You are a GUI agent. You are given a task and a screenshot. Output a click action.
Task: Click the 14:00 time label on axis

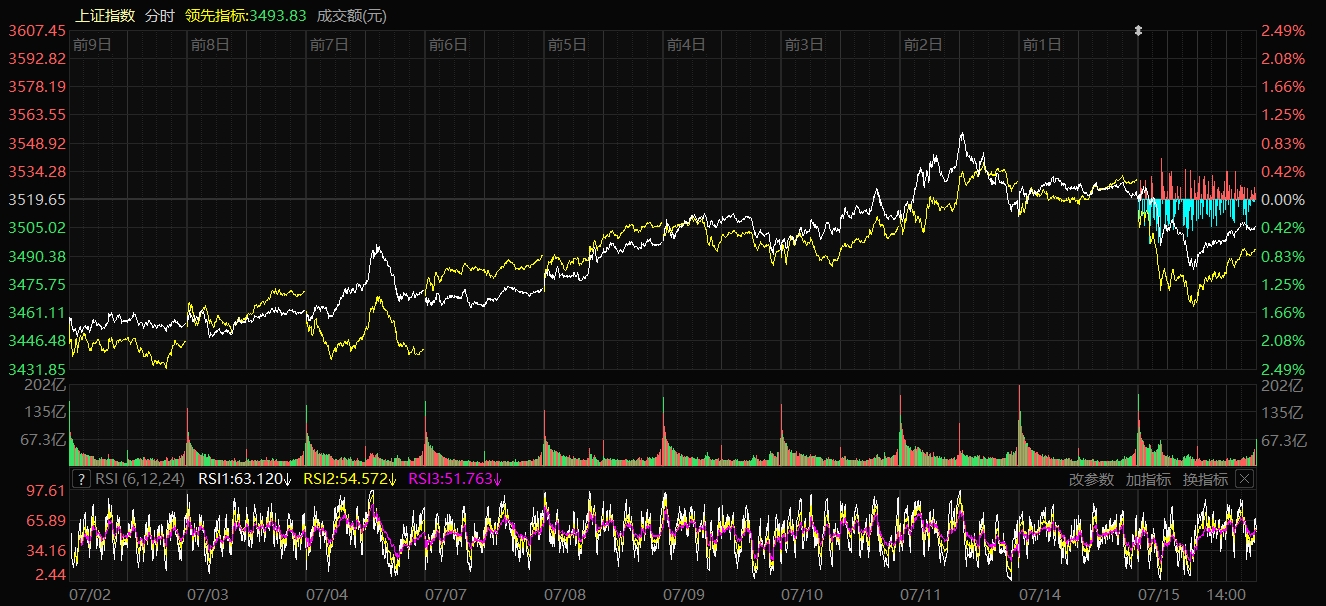(1228, 594)
